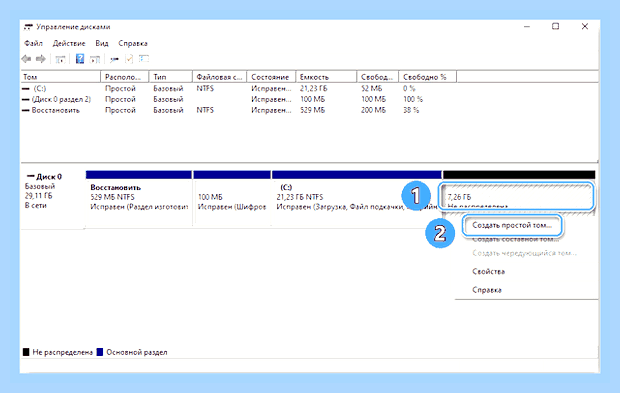Click the Disk Management title bar icon

coord(28,27)
